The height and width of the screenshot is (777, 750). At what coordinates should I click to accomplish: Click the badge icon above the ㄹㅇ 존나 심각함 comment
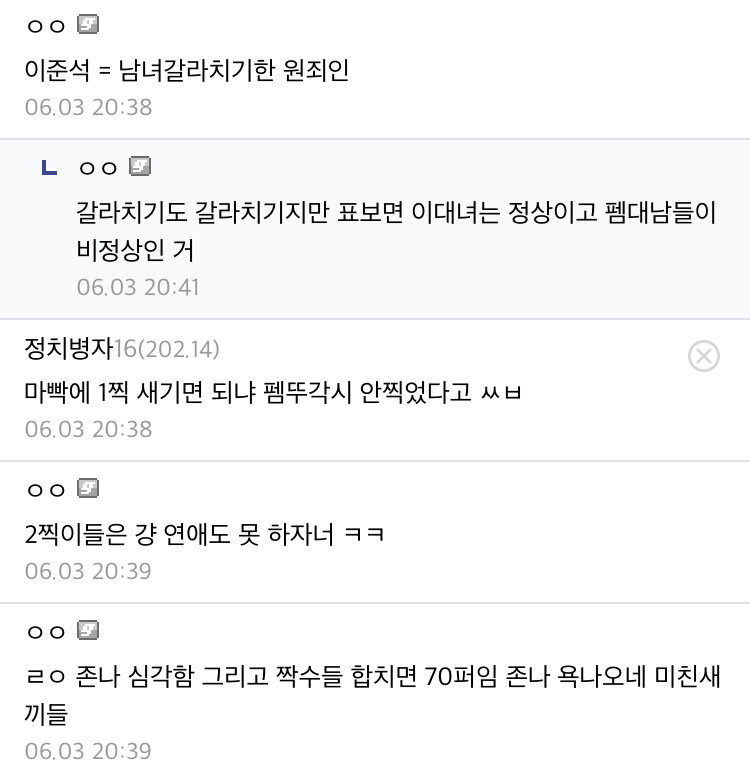pos(88,630)
